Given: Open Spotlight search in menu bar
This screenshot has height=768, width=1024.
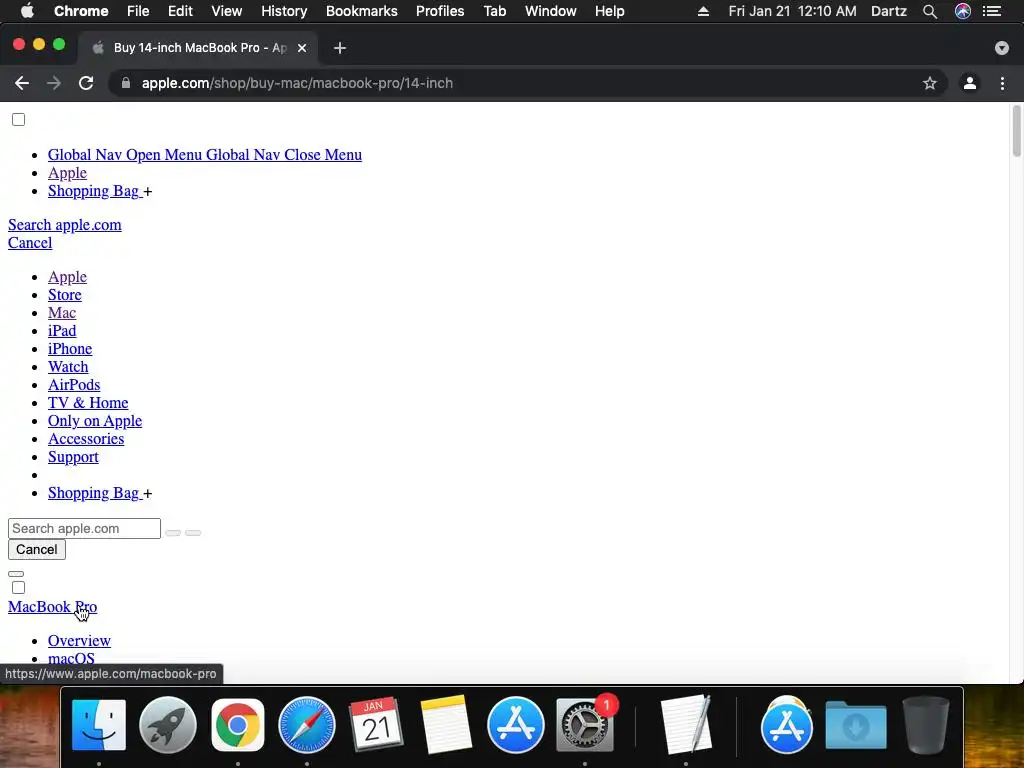Looking at the screenshot, I should click(930, 11).
